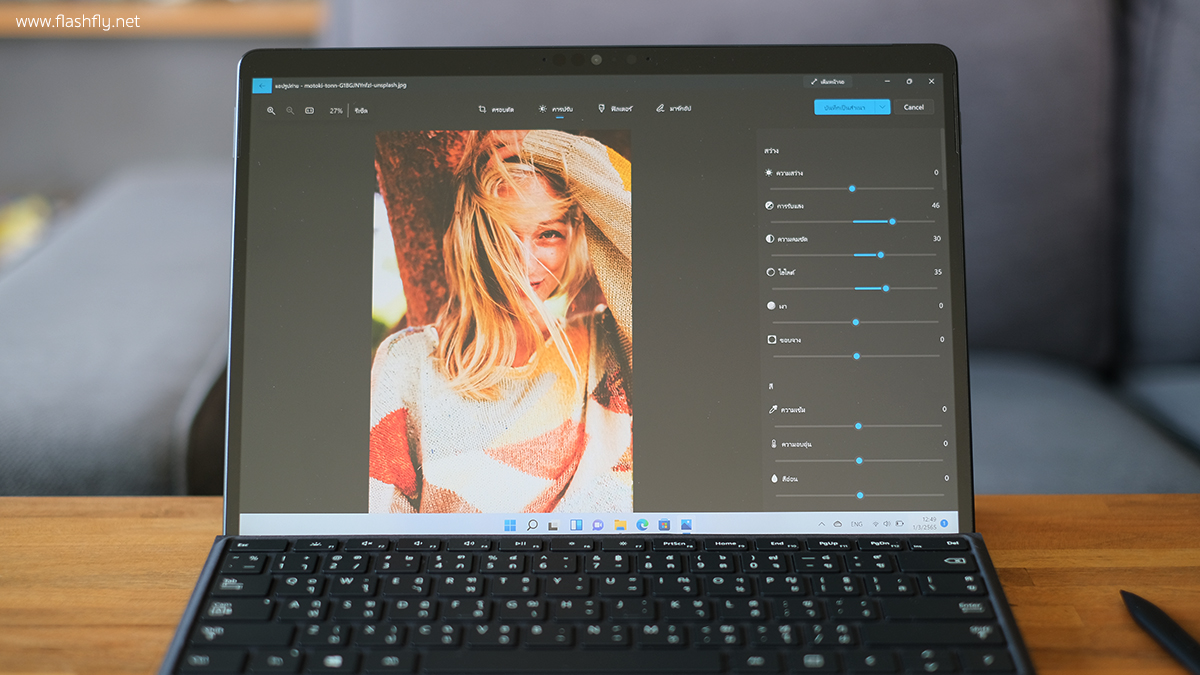Zoom in with the magnifier plus icon
This screenshot has width=1200, height=675.
271,110
